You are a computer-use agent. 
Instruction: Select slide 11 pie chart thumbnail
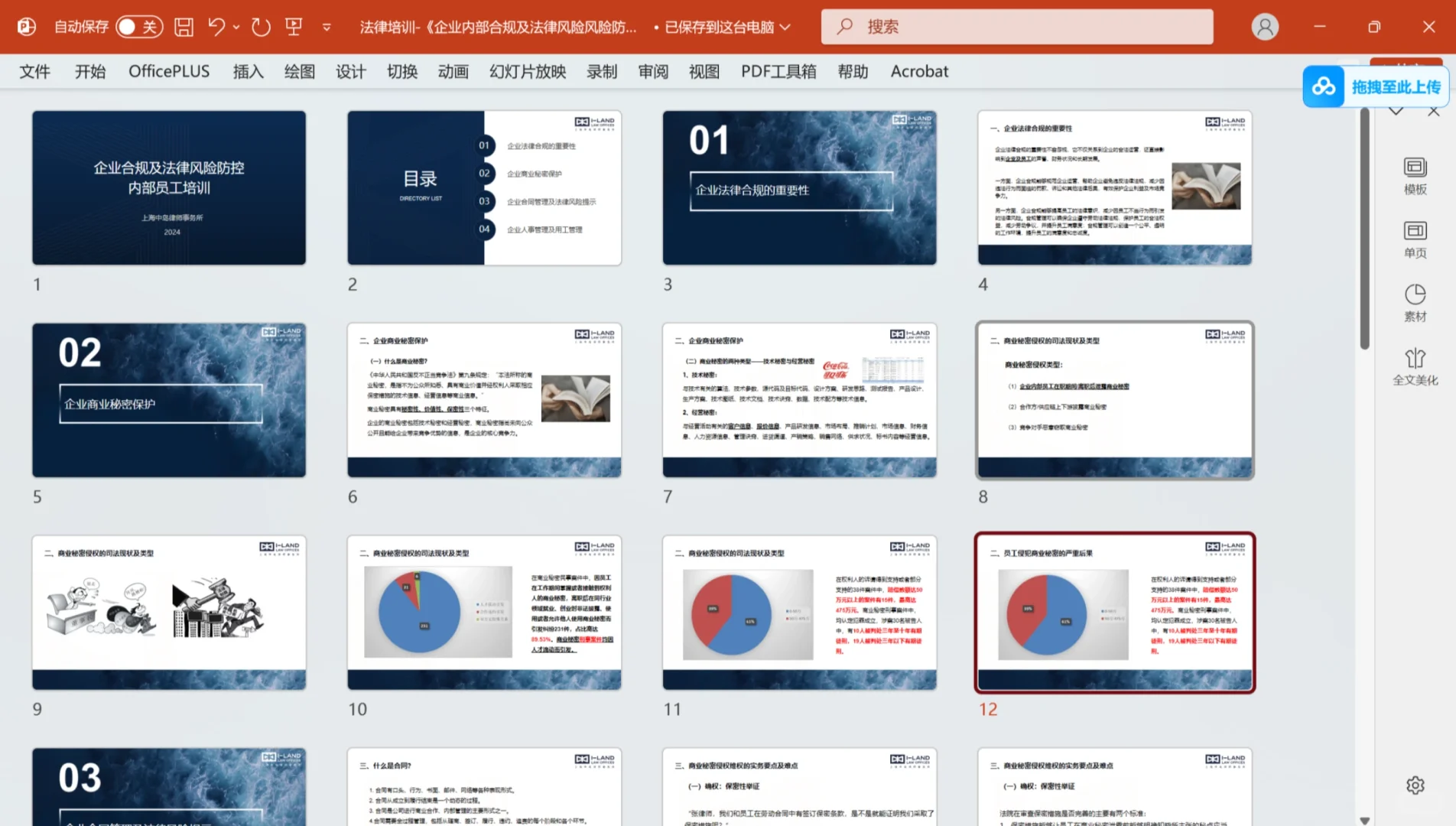[799, 613]
